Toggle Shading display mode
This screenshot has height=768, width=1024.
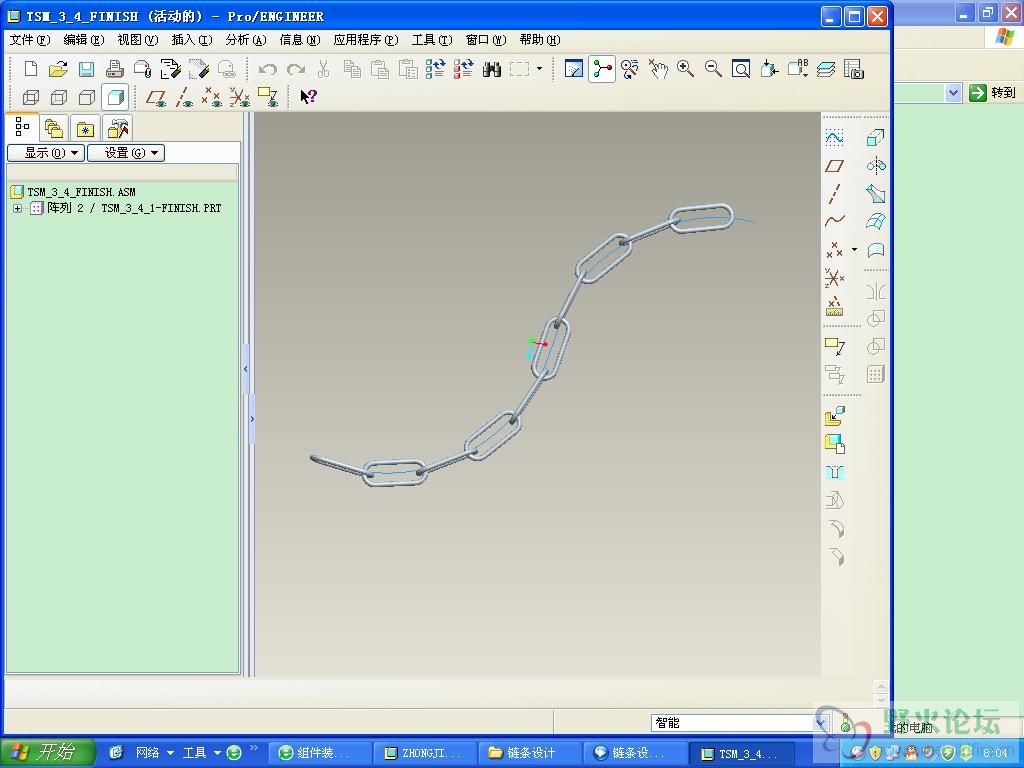point(116,97)
